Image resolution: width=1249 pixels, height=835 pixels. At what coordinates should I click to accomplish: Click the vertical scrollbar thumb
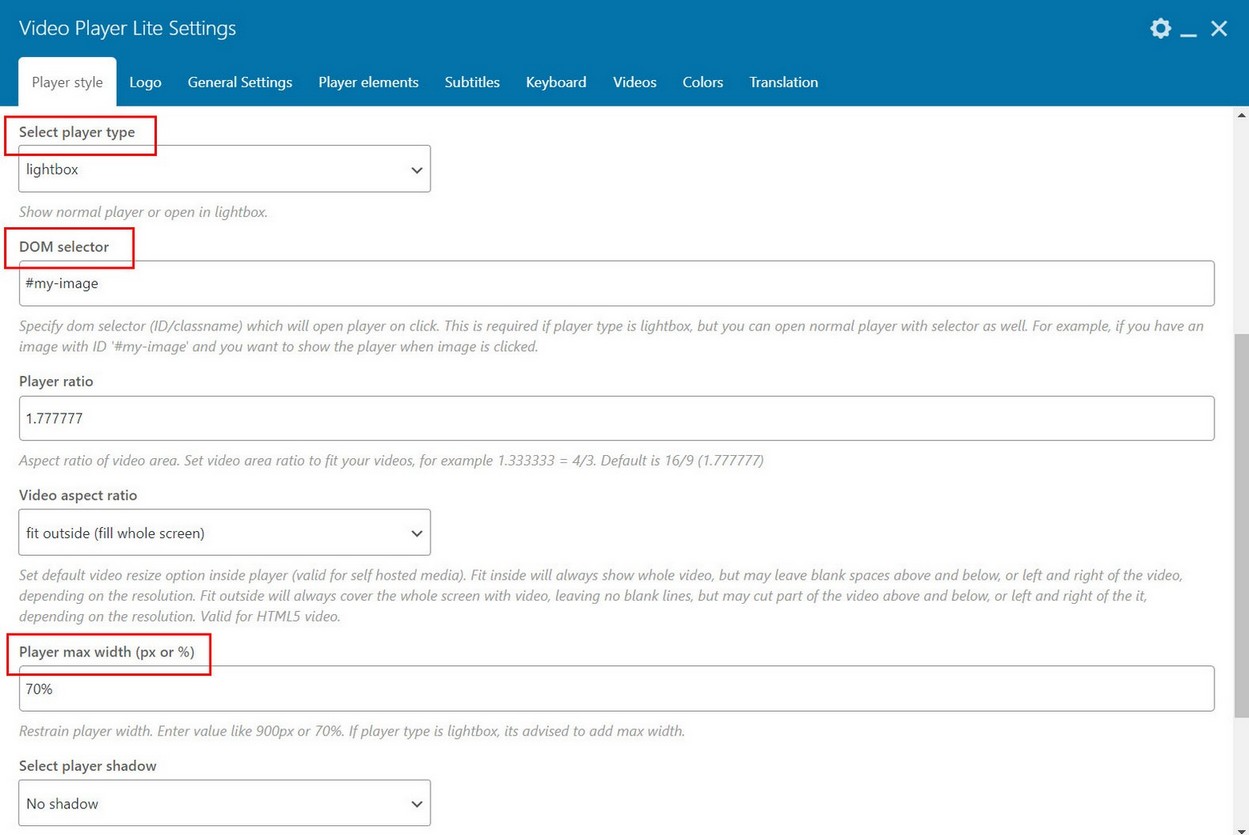[1241, 524]
